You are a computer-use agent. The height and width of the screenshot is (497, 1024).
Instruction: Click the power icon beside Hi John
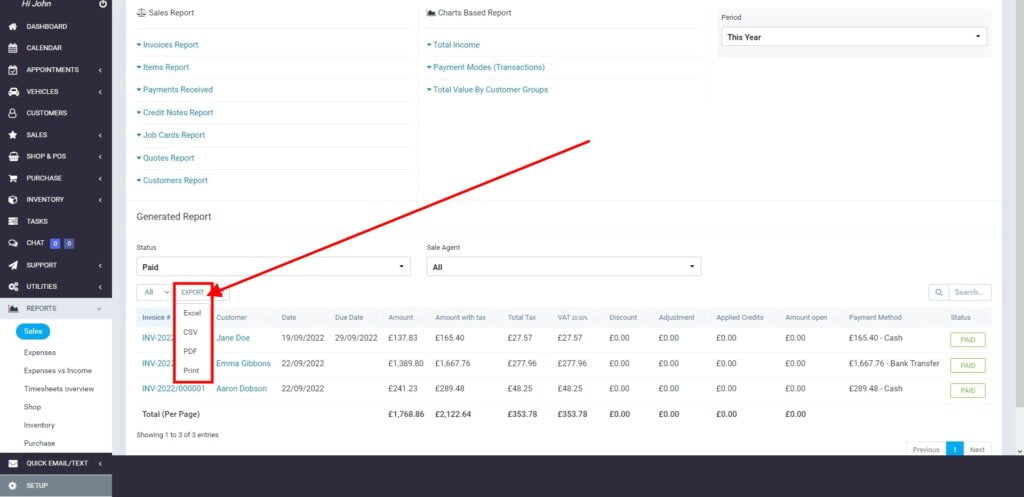(x=103, y=4)
